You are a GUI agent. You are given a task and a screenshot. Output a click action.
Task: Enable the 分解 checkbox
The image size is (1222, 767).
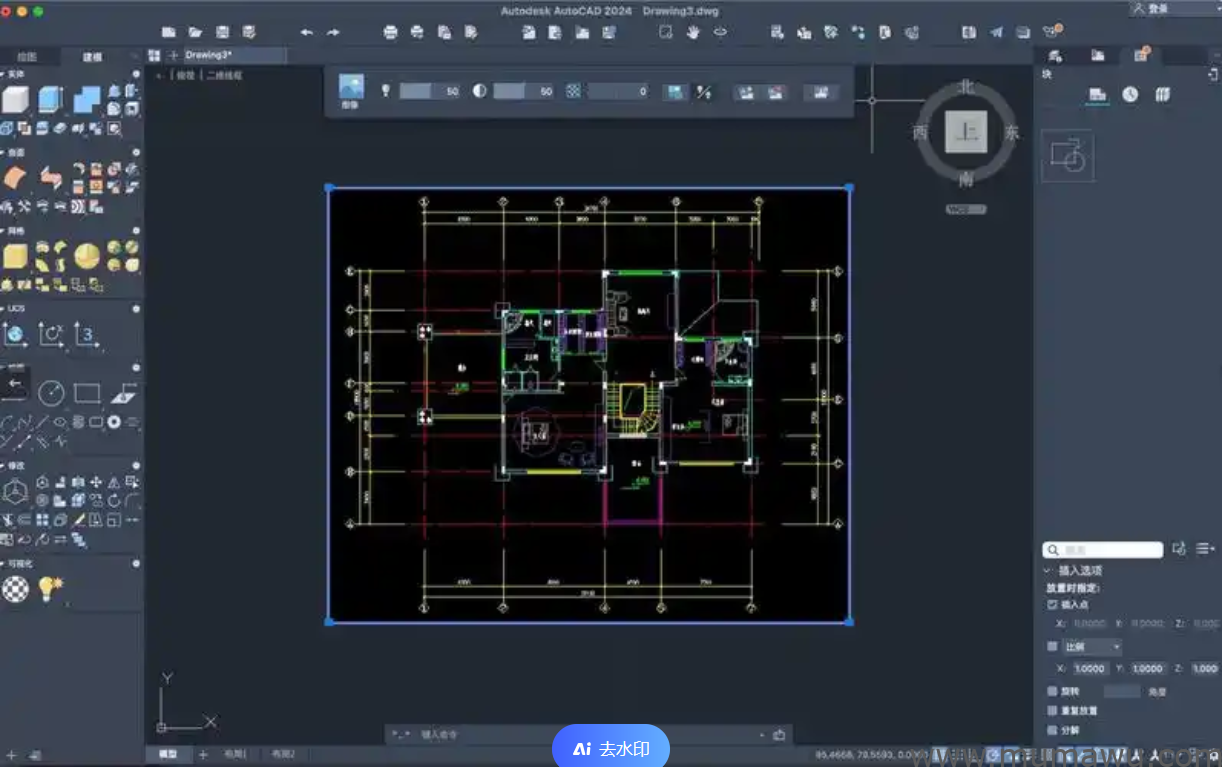click(1052, 730)
